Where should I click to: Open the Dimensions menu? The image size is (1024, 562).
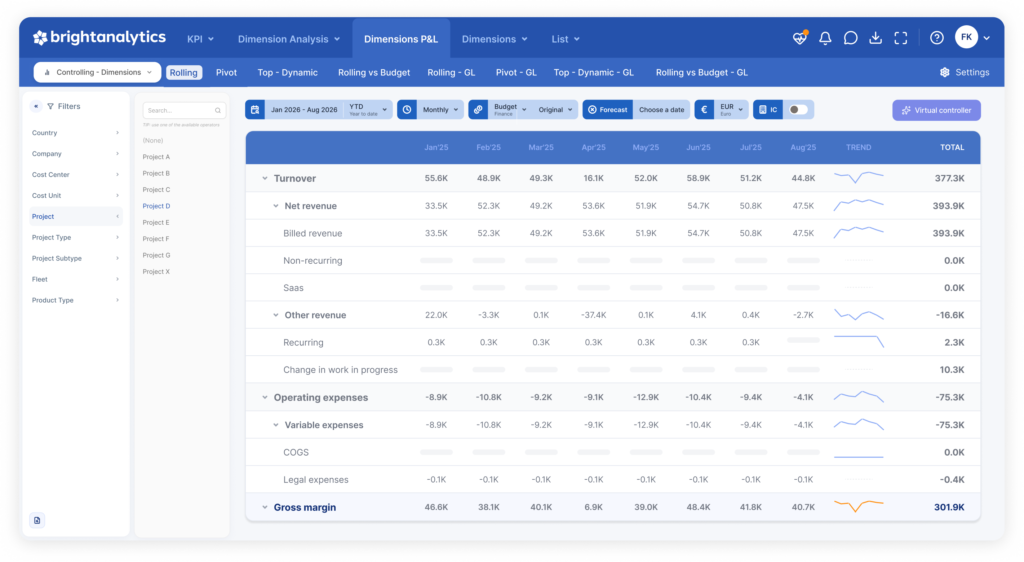point(494,39)
